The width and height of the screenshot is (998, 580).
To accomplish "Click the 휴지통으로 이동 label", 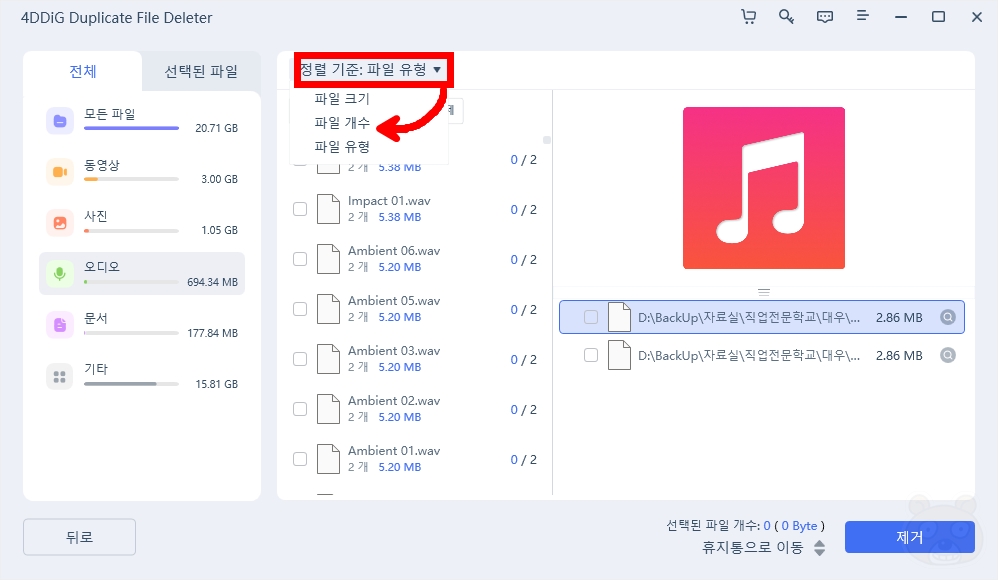I will (x=752, y=548).
